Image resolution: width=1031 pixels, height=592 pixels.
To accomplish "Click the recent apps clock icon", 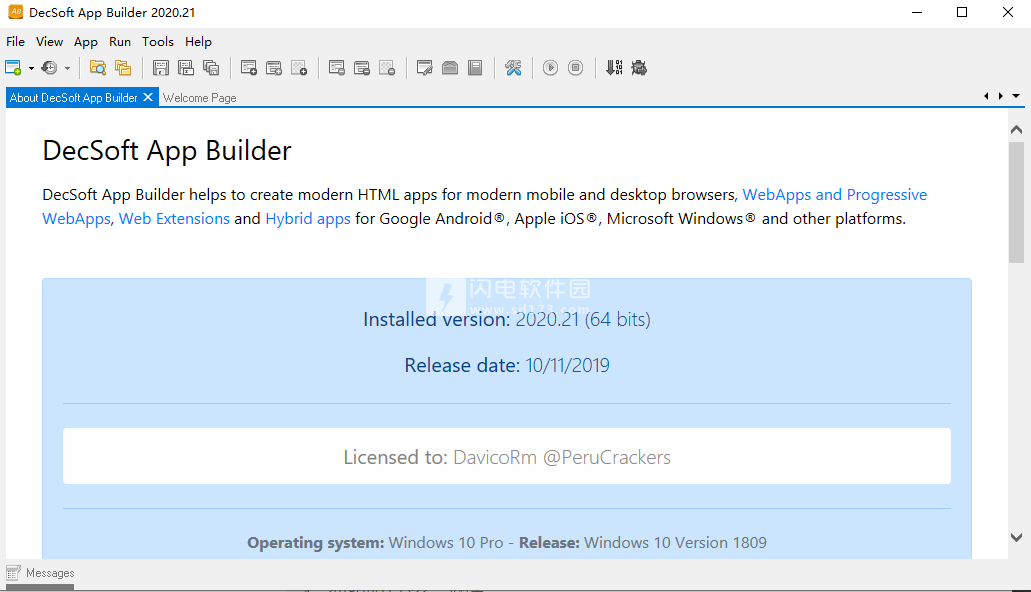I will tap(49, 68).
